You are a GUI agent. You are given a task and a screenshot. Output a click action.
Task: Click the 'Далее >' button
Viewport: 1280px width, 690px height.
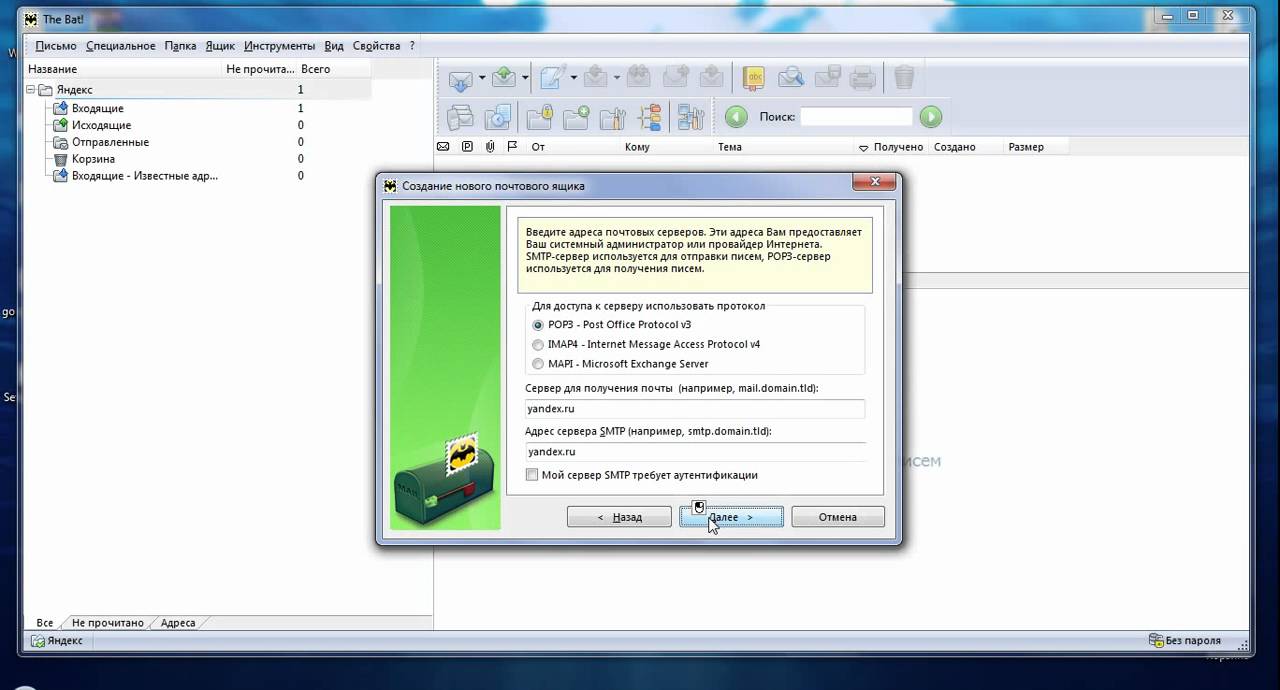731,517
